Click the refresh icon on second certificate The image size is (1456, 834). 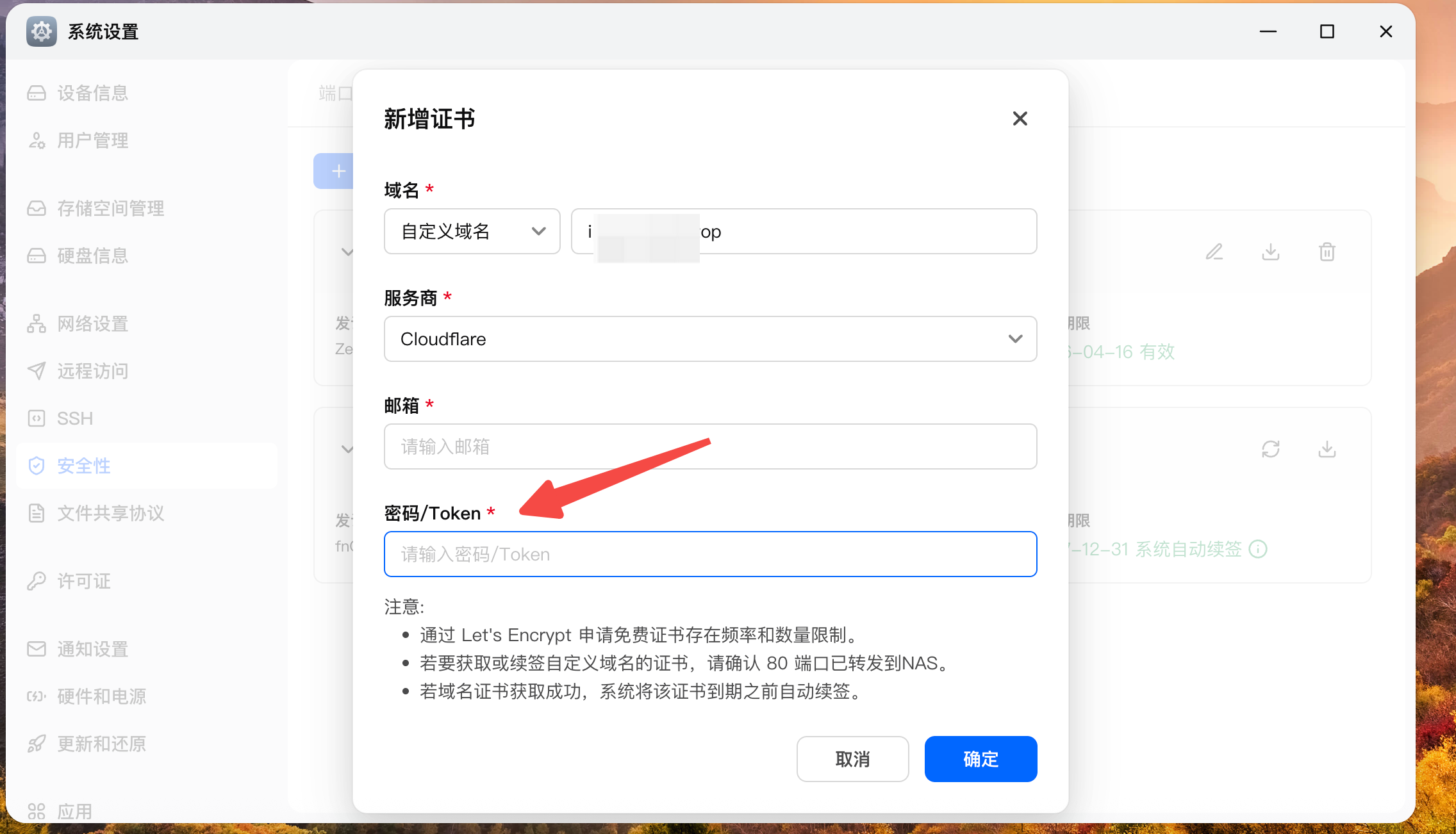(x=1270, y=449)
